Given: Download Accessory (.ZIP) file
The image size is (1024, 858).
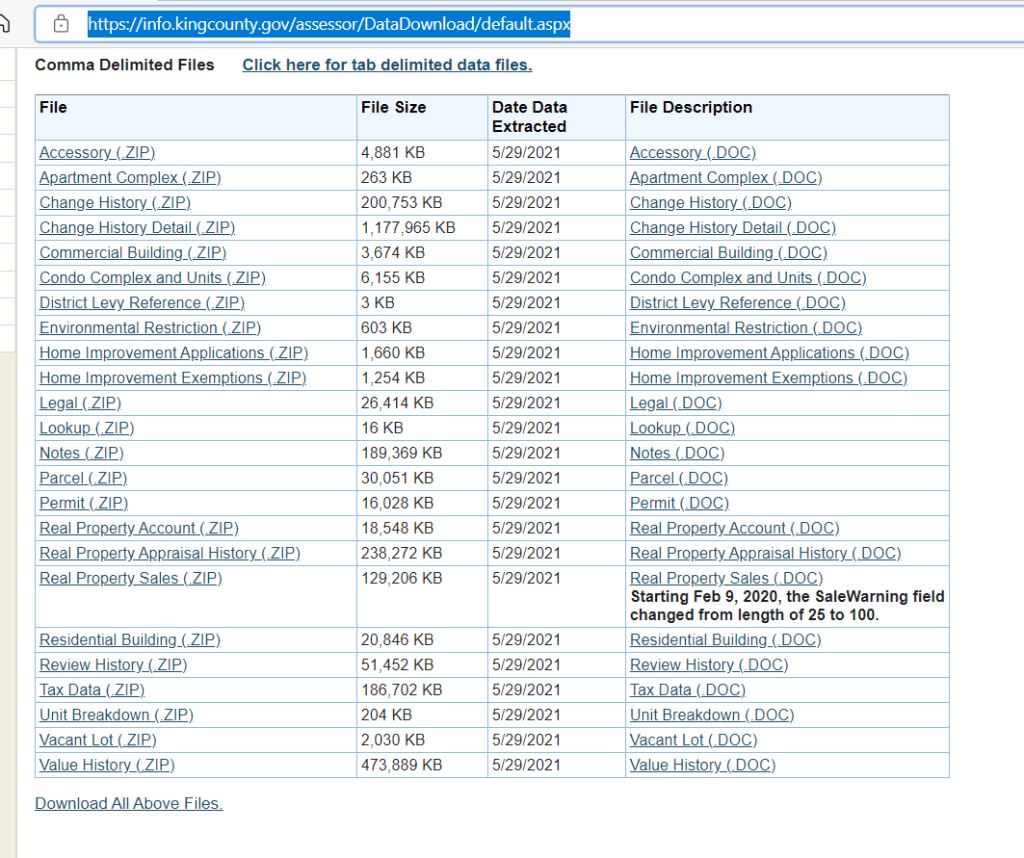Looking at the screenshot, I should tap(97, 153).
